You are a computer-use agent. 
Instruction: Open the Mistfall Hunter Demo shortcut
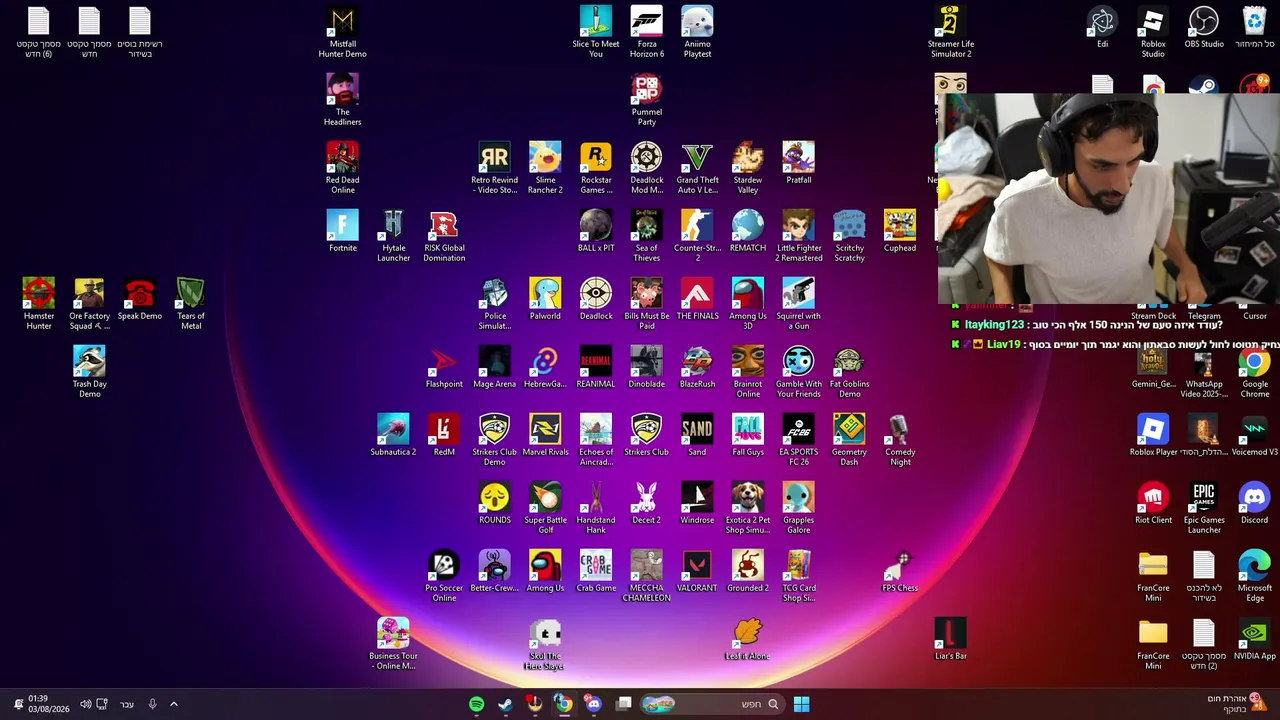[x=342, y=32]
